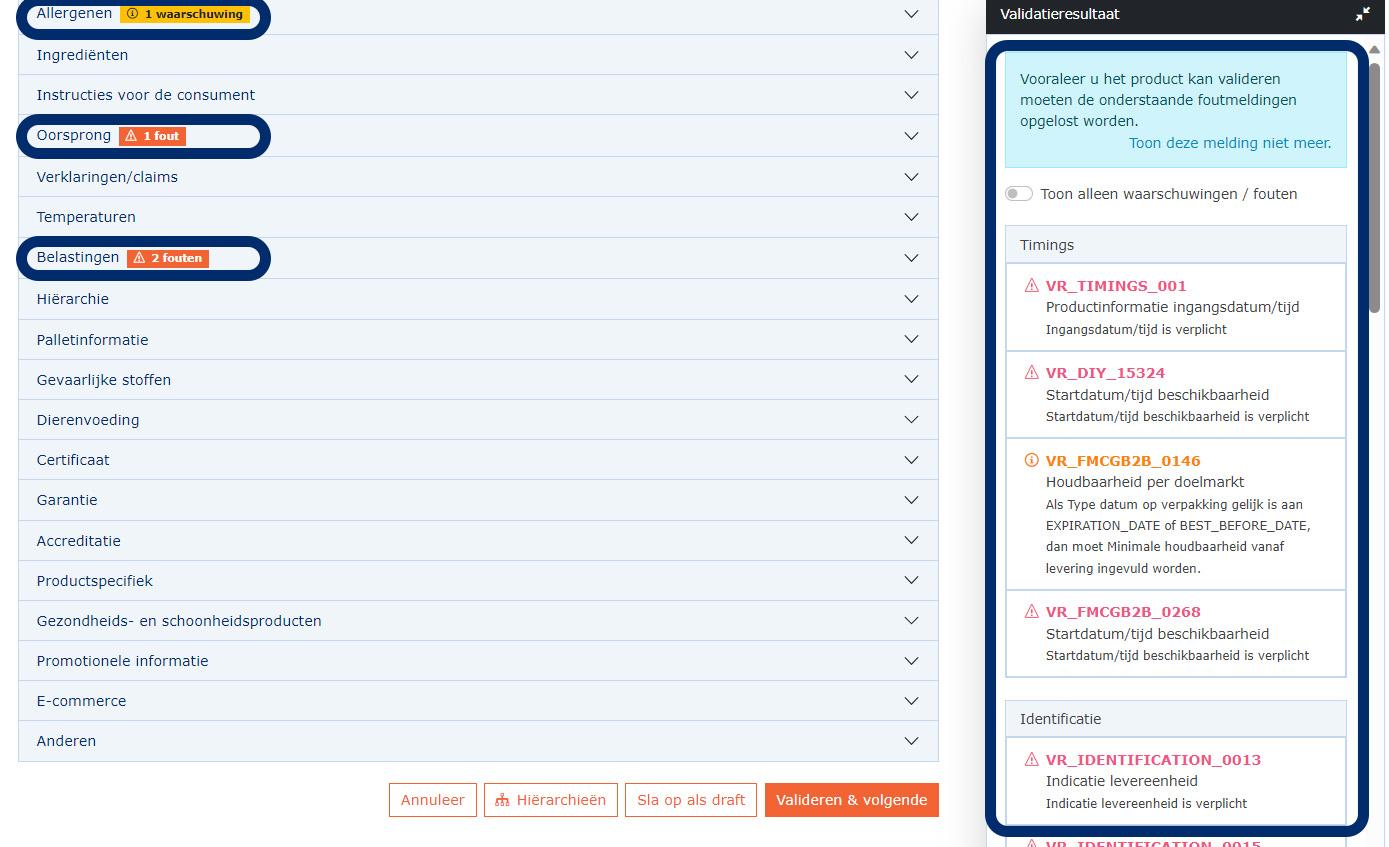This screenshot has width=1389, height=847.
Task: Click the '1 waarschuwing' badge on Allergenen
Action: coord(185,15)
